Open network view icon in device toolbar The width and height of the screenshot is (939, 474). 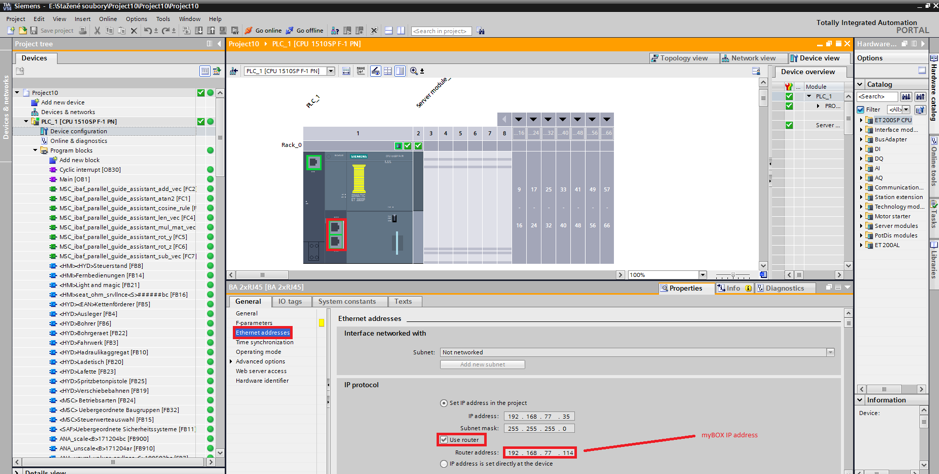click(234, 71)
